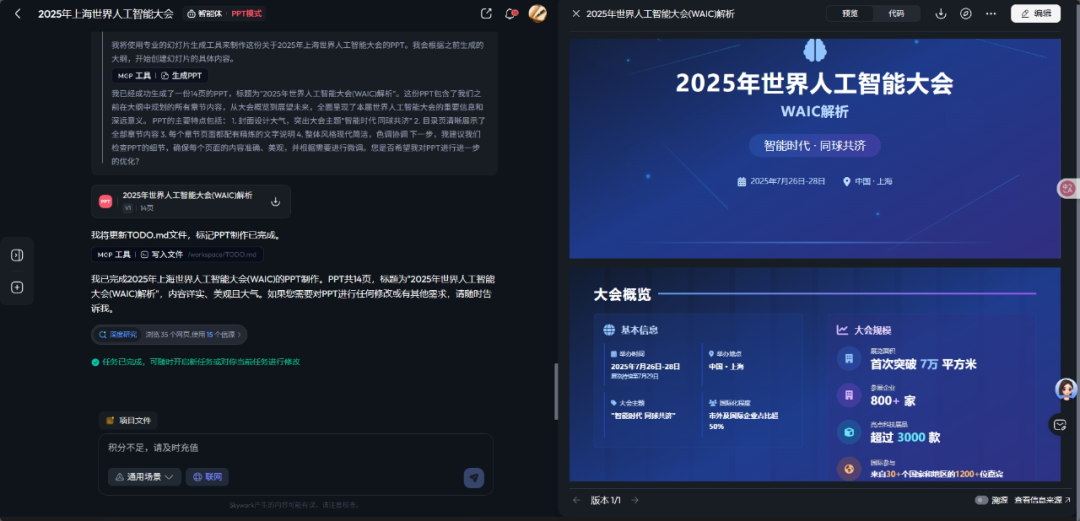The image size is (1080, 521).
Task: Go to the next version arrow
Action: pos(635,500)
